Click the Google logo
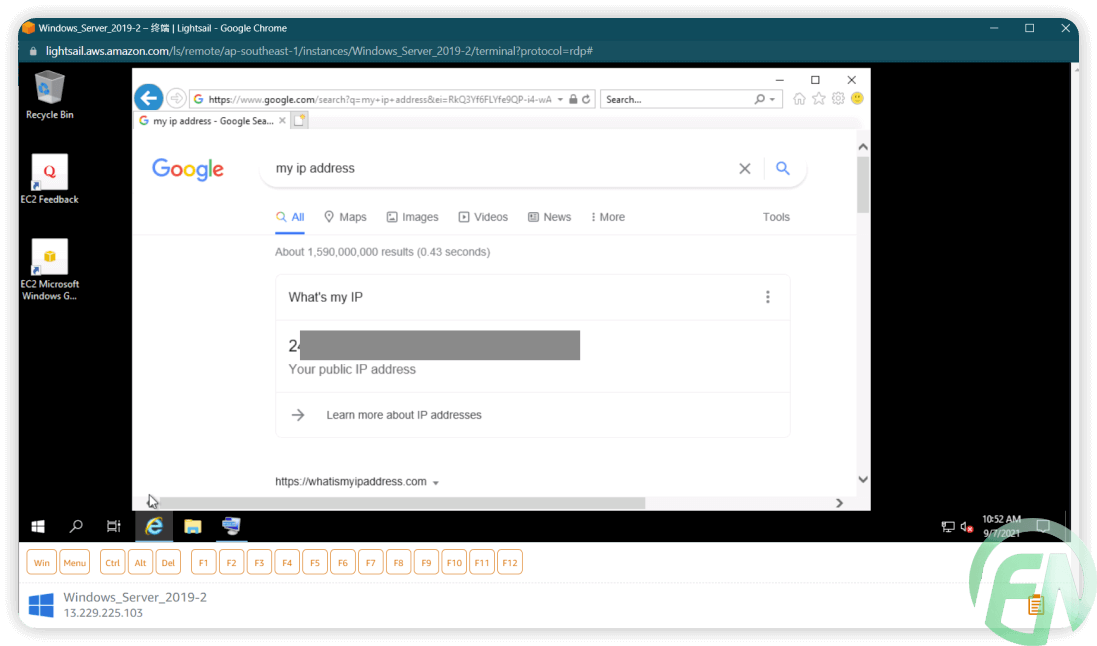1097x646 pixels. click(187, 169)
